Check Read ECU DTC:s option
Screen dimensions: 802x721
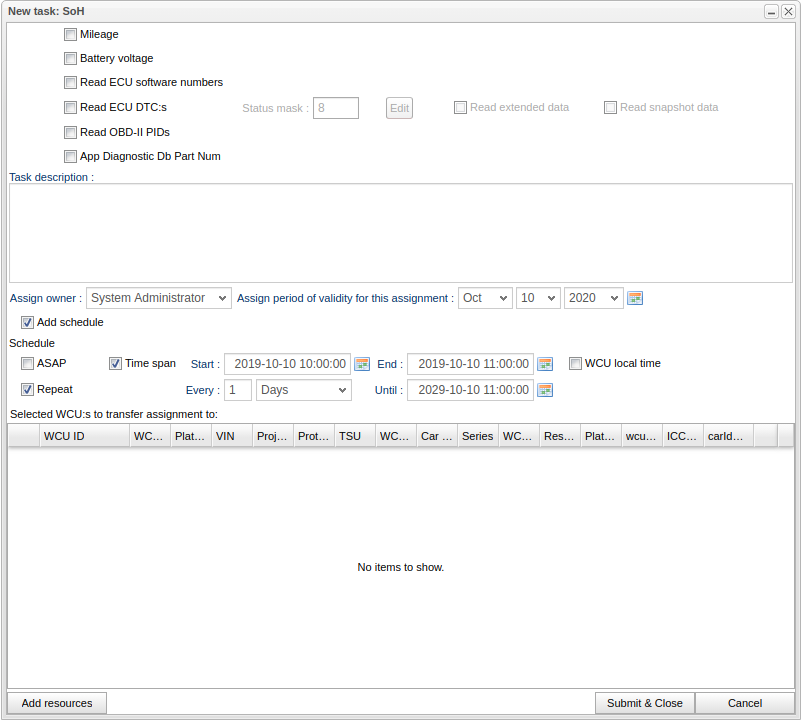point(70,107)
